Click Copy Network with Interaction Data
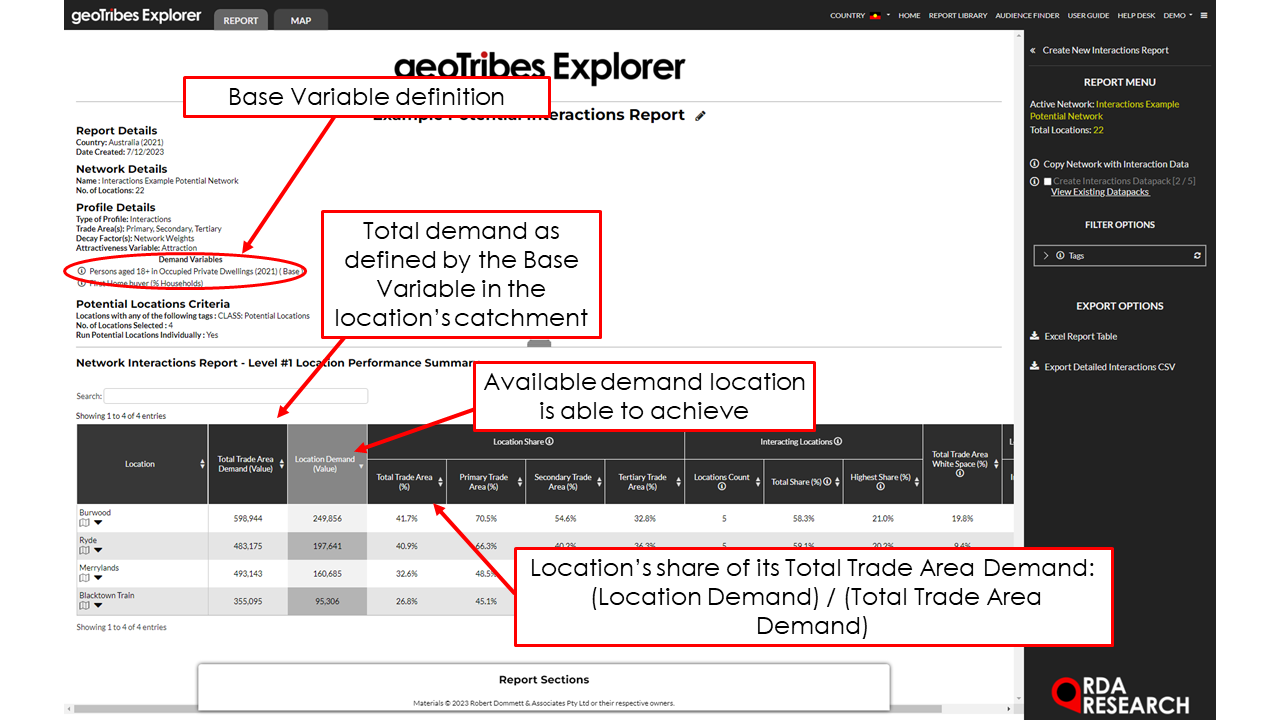 (1115, 164)
